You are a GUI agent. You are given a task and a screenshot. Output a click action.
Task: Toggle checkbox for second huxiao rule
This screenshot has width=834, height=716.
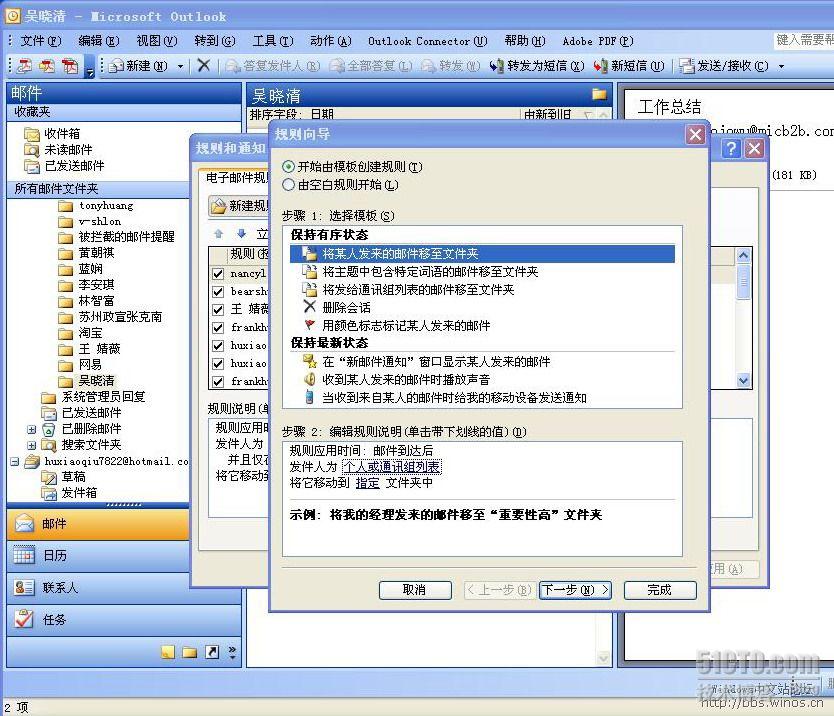pos(218,364)
